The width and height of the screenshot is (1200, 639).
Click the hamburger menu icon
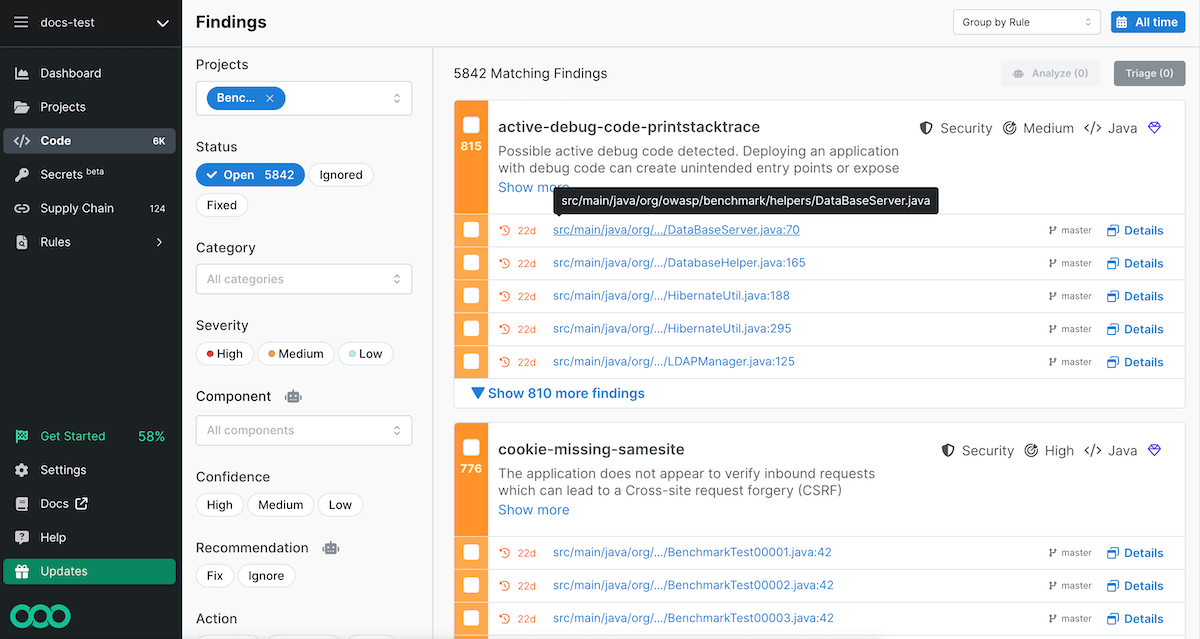tap(21, 22)
